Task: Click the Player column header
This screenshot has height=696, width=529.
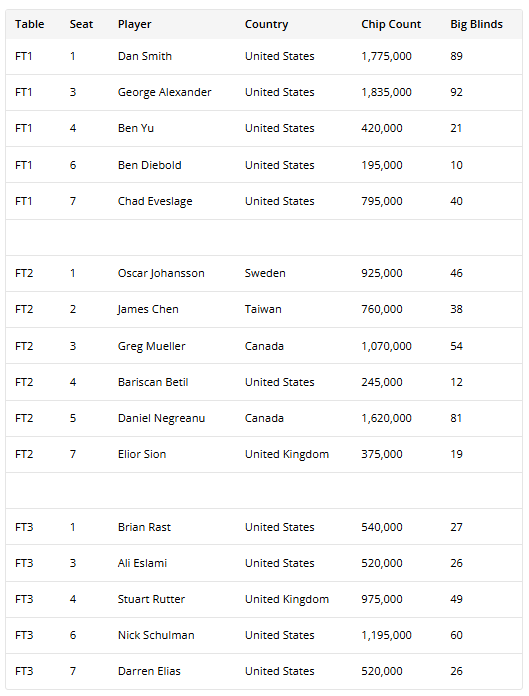Action: pos(134,24)
